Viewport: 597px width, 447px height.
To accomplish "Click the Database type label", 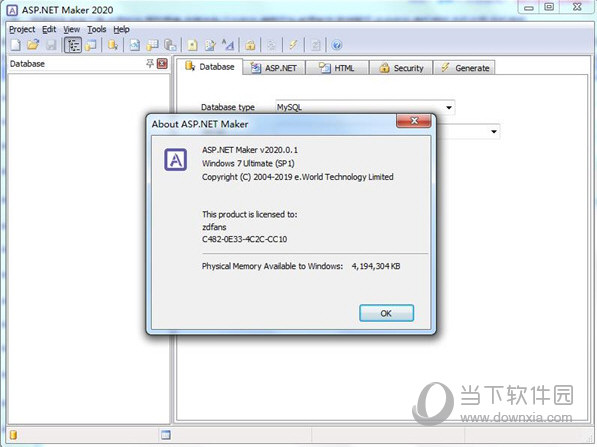I will [x=228, y=107].
